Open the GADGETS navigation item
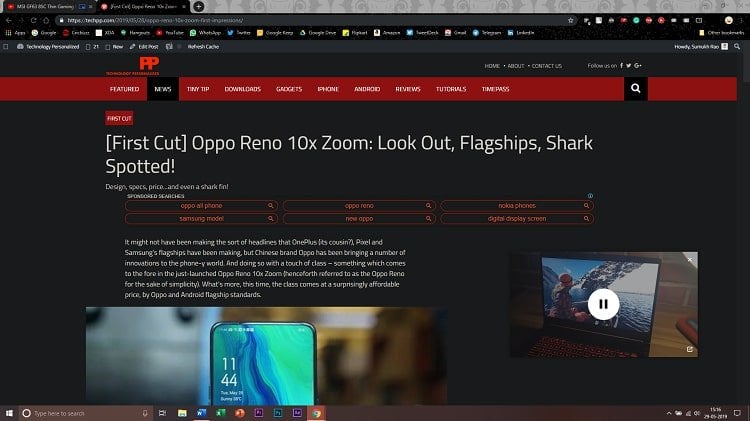 tap(289, 89)
